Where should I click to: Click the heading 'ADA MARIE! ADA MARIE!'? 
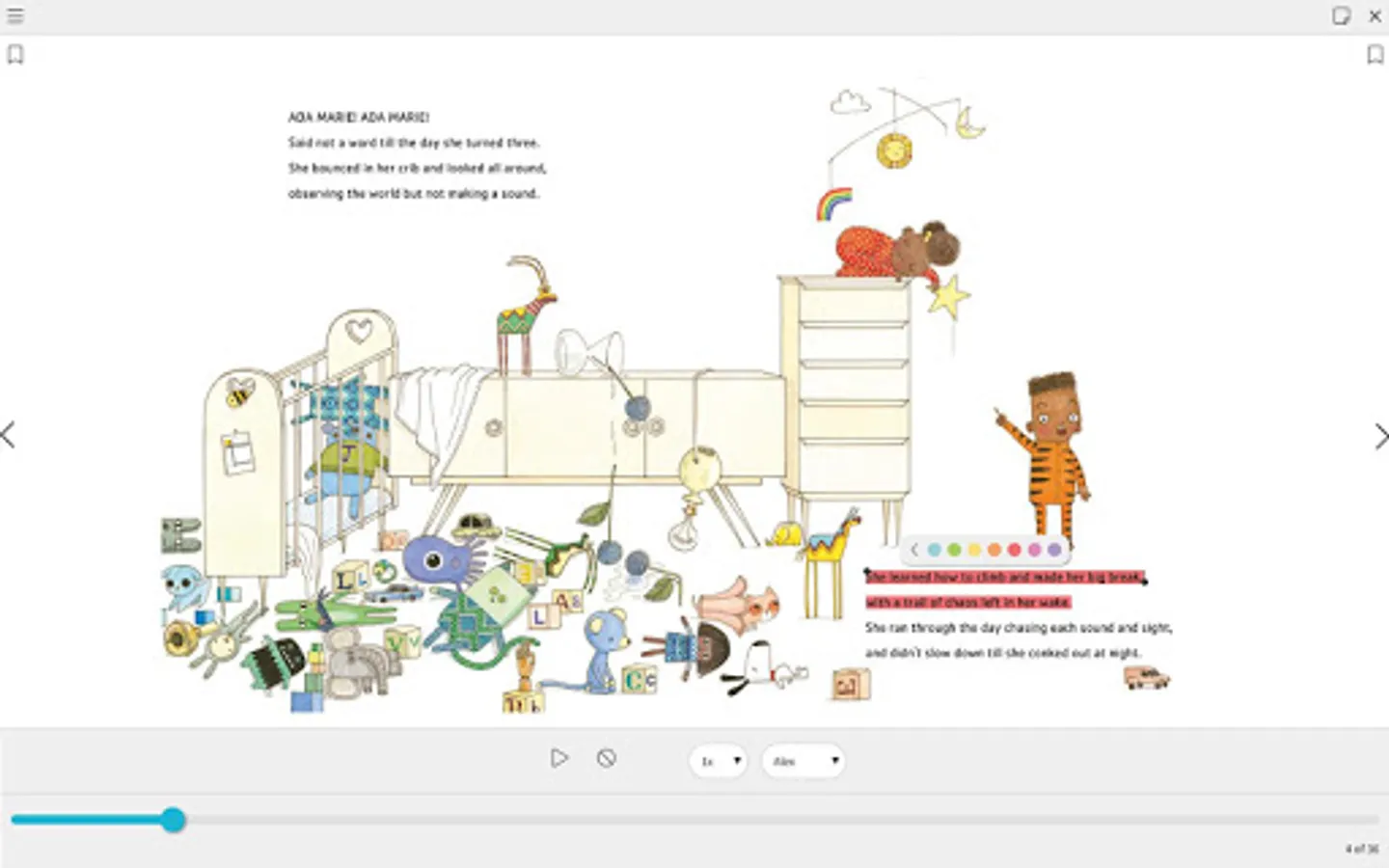click(x=359, y=117)
